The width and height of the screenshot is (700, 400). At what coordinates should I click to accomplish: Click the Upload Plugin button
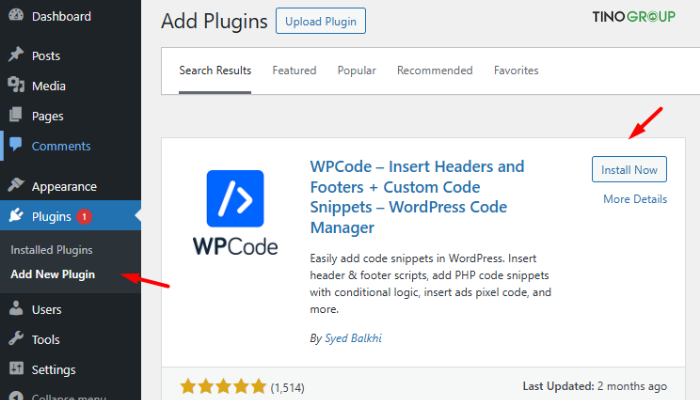pyautogui.click(x=321, y=21)
